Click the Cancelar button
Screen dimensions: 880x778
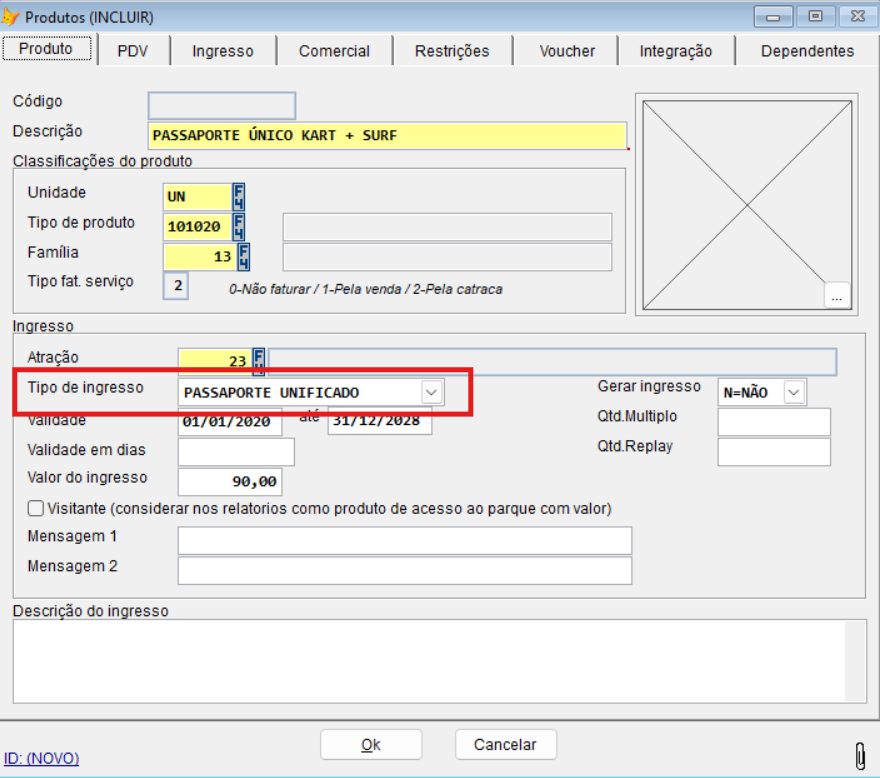point(505,744)
